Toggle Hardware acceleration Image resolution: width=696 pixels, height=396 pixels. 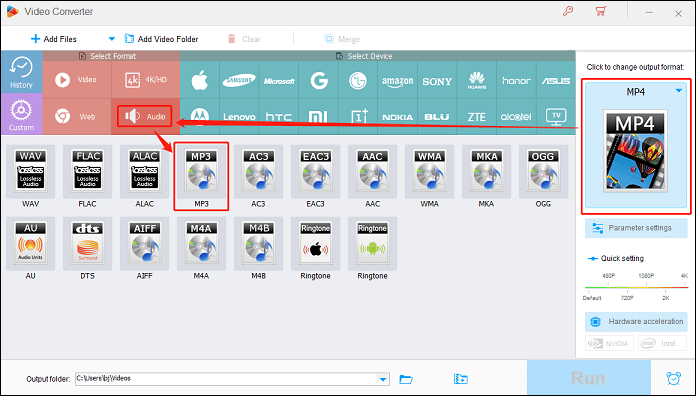pos(636,321)
